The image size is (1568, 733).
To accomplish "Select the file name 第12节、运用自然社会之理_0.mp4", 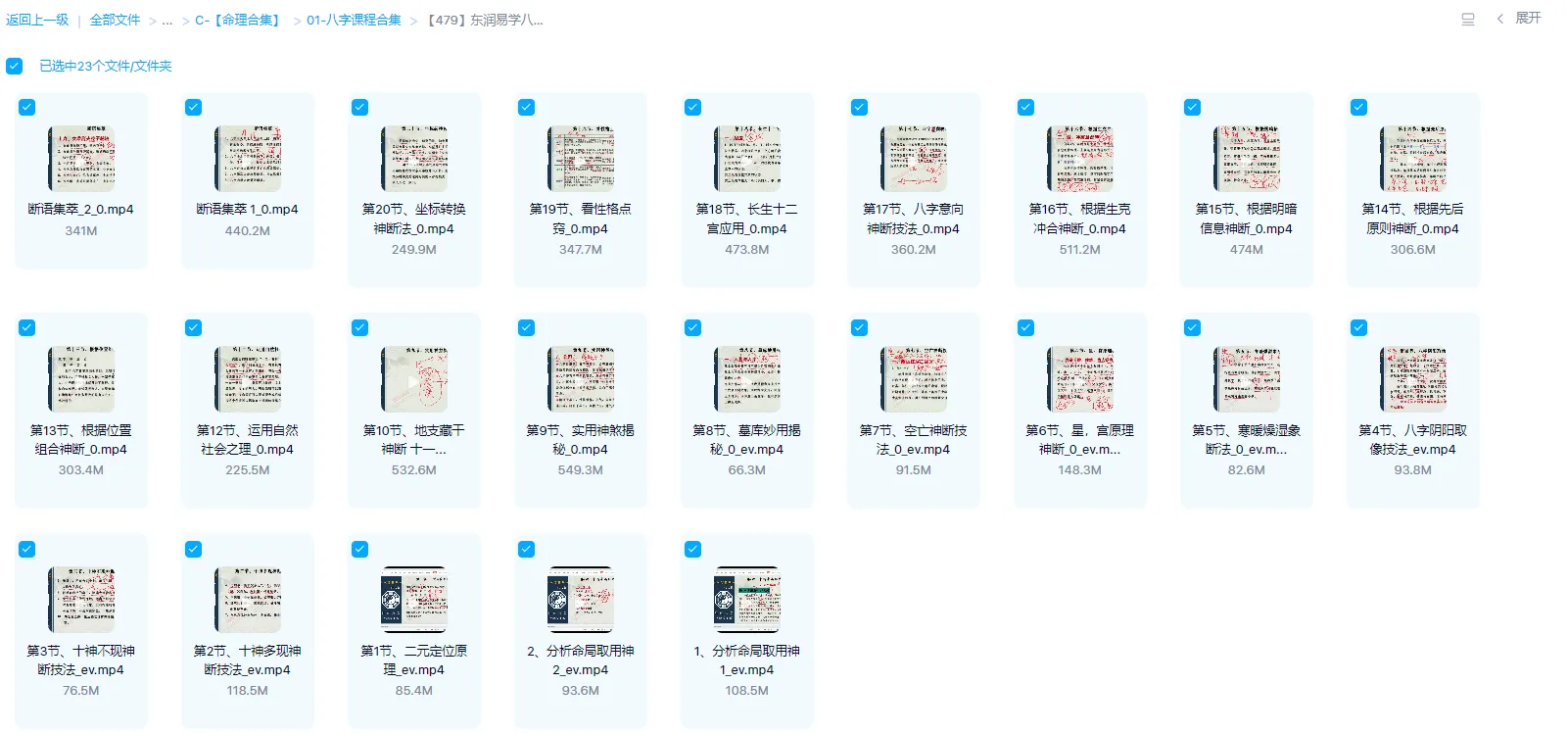I will click(248, 439).
